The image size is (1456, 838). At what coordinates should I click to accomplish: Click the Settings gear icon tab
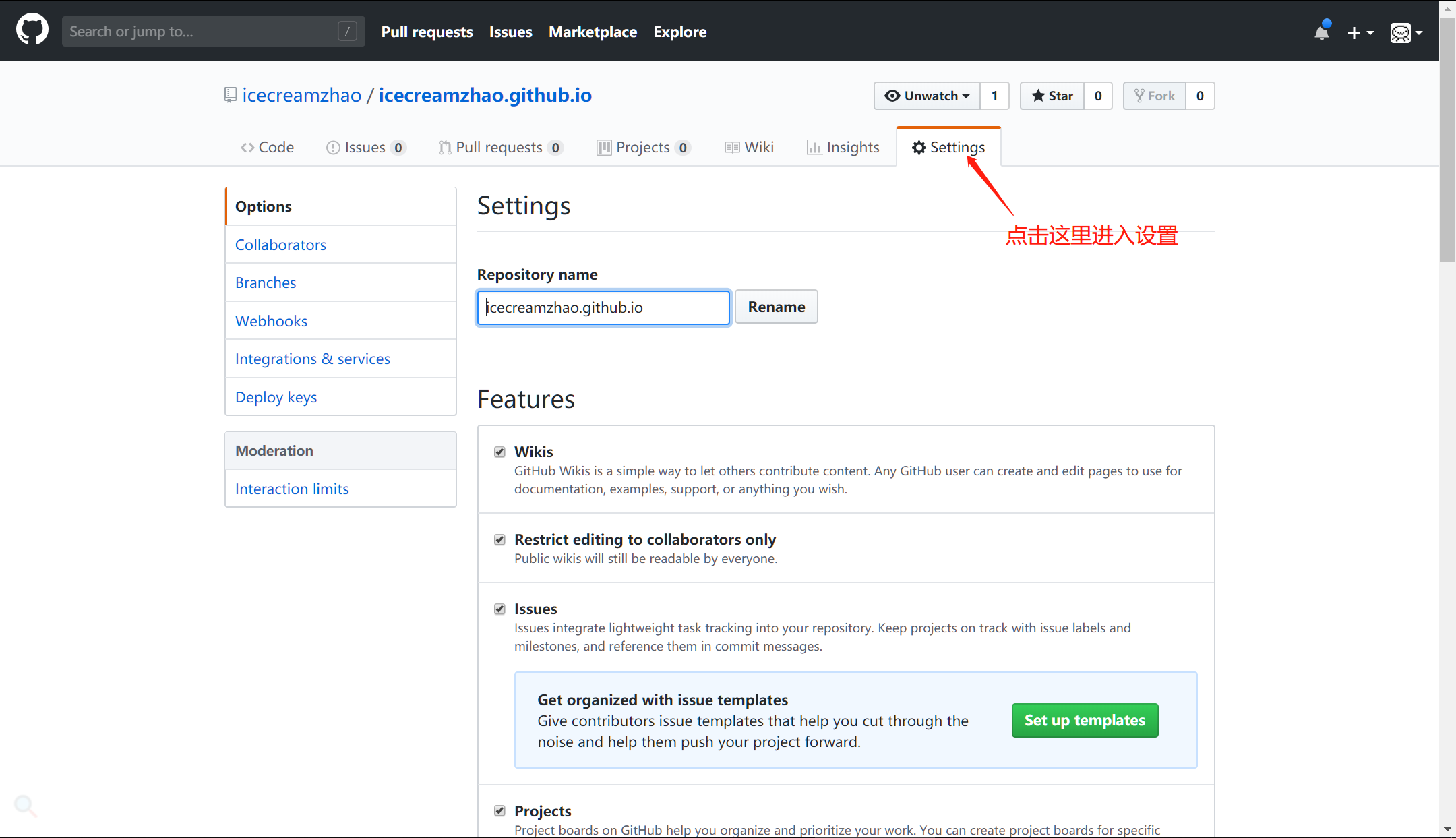(x=947, y=147)
